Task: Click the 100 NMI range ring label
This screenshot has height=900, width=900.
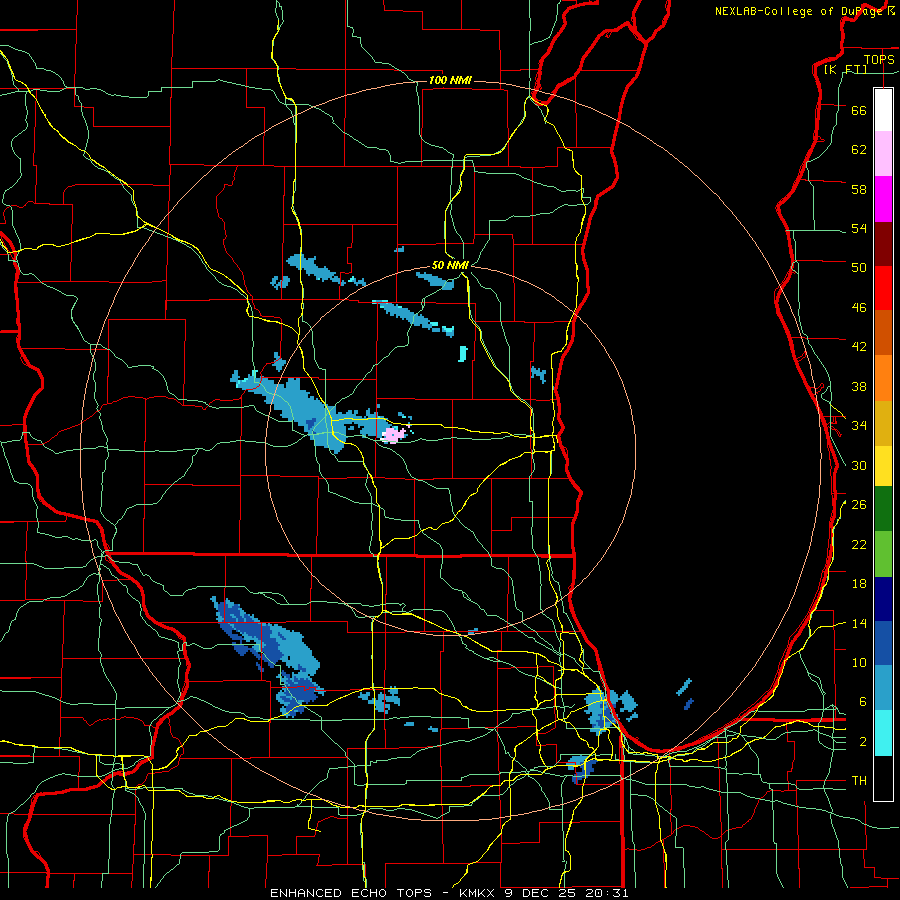Action: coord(450,80)
